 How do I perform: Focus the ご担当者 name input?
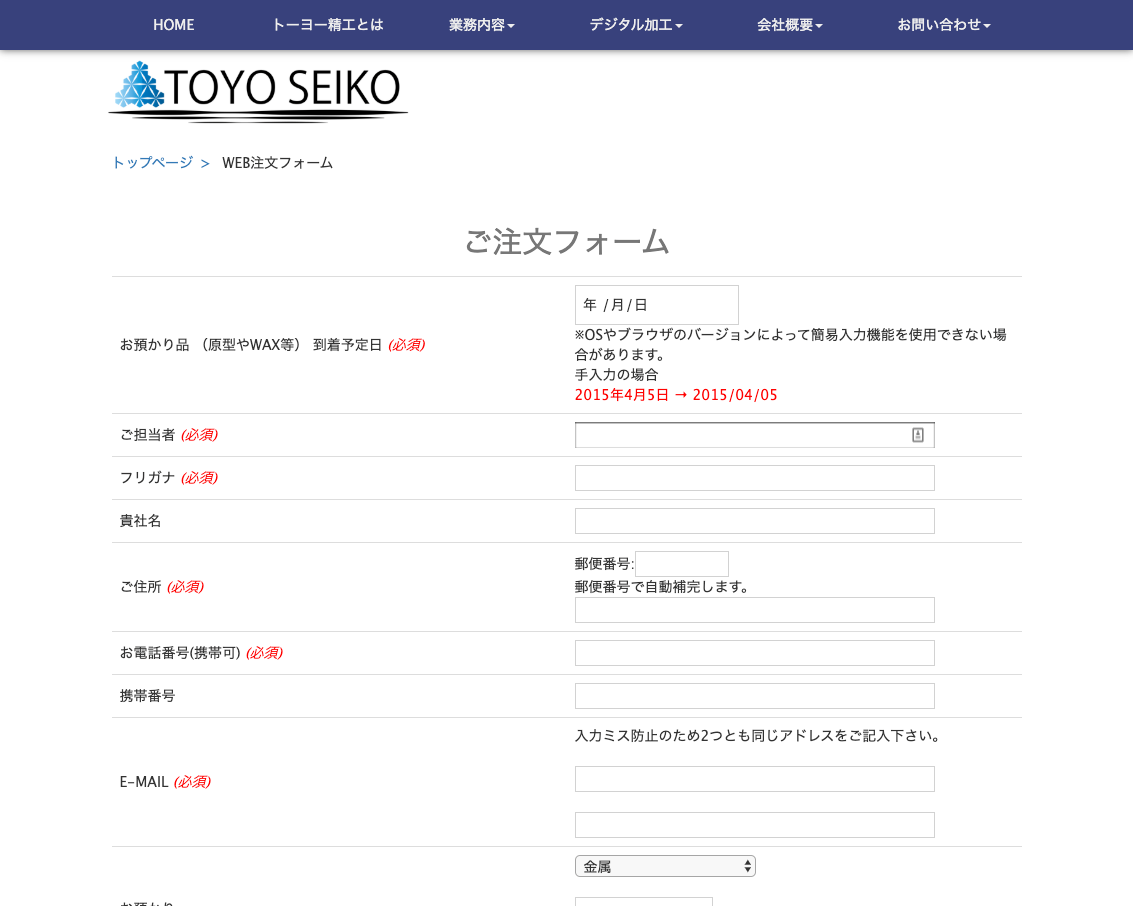(754, 435)
